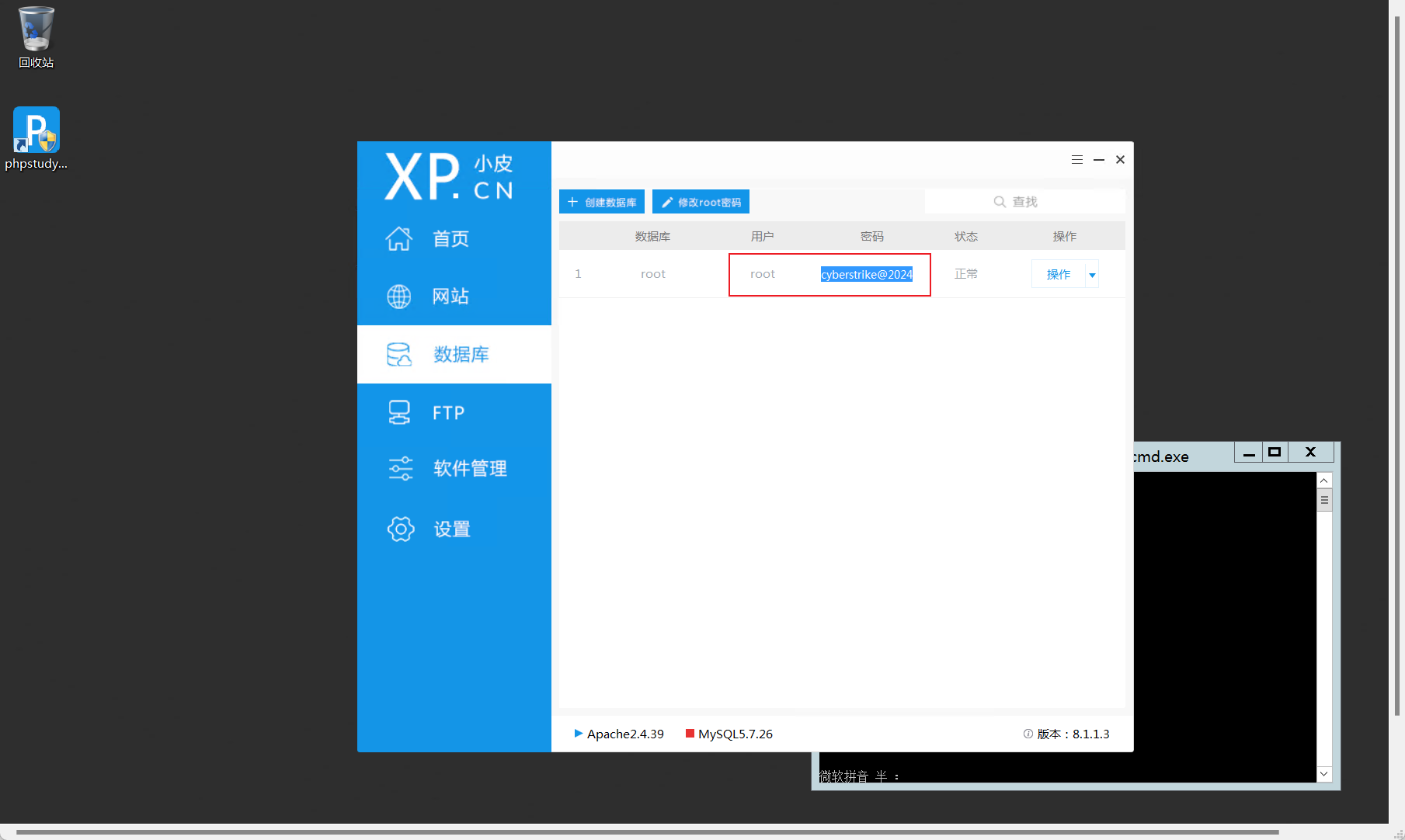
Task: Click the 修改root密码 button
Action: click(x=701, y=202)
